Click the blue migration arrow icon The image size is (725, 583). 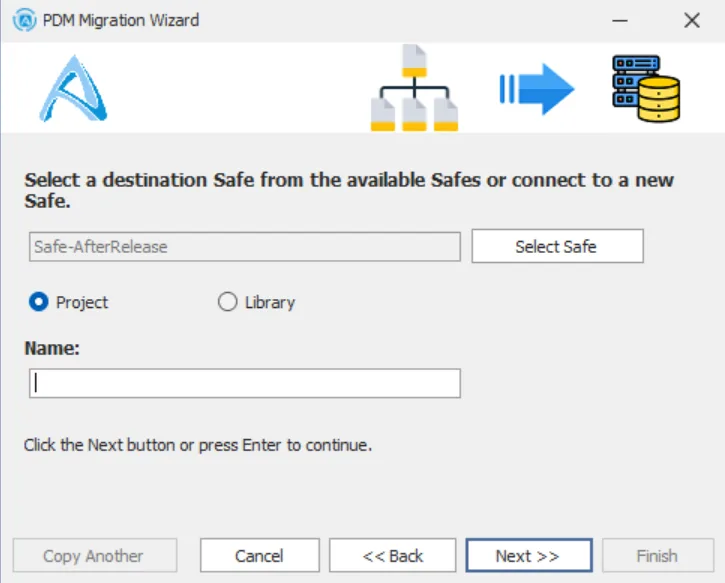click(537, 89)
